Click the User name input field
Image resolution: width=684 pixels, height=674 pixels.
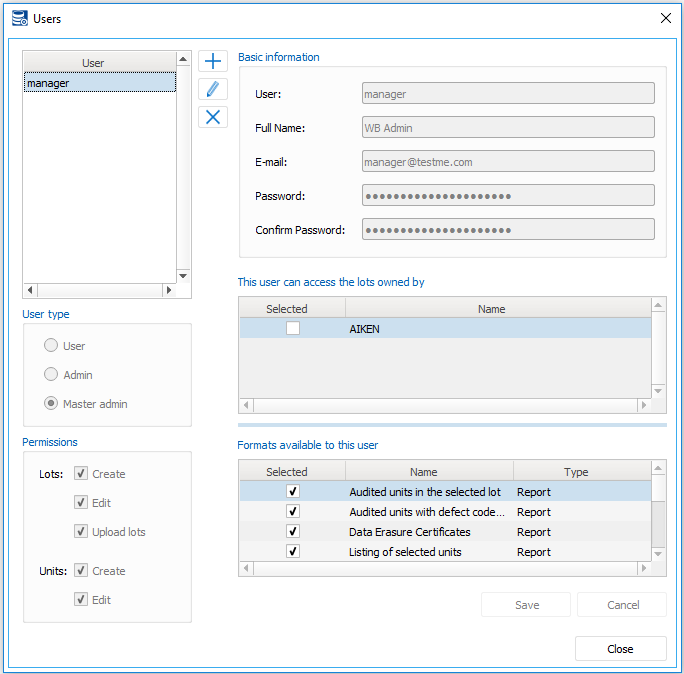click(x=508, y=93)
